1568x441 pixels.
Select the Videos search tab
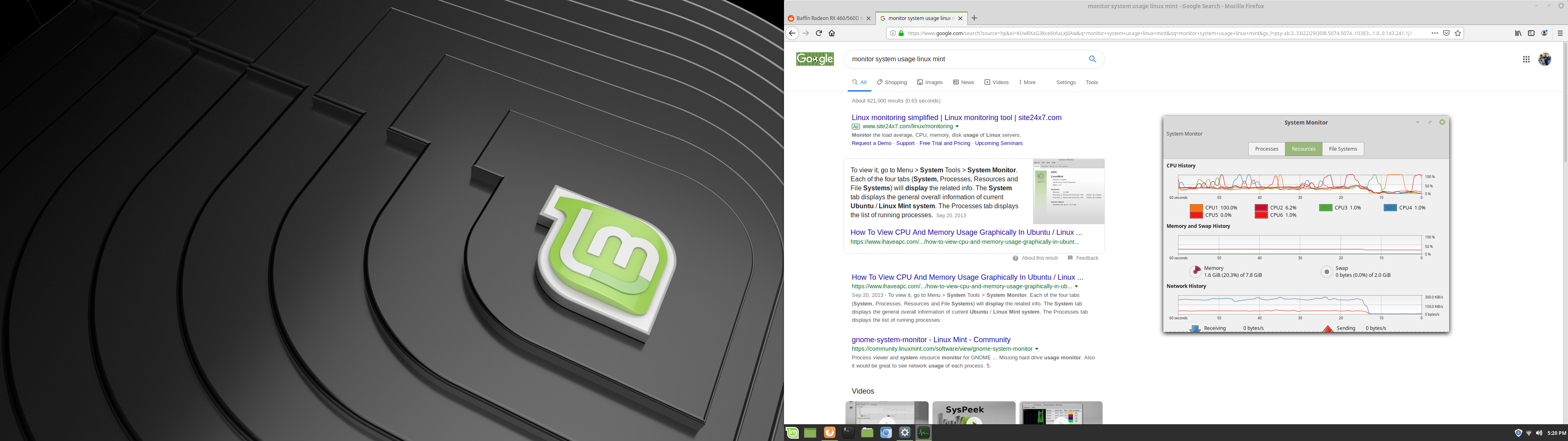pyautogui.click(x=996, y=82)
